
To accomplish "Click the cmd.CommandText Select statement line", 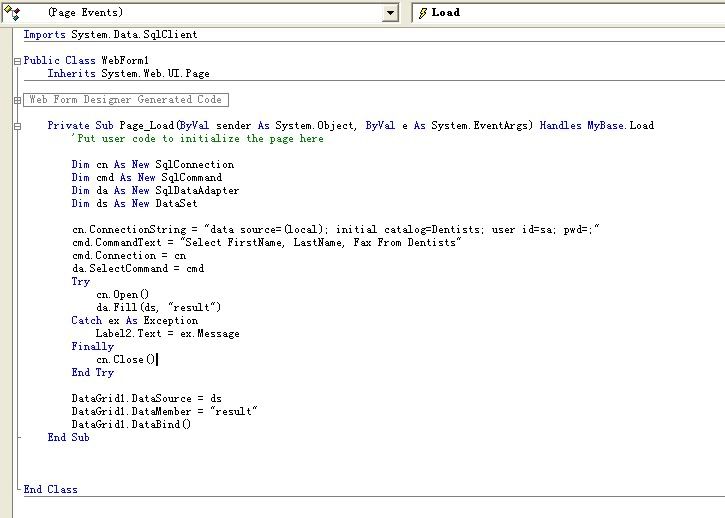I will [267, 242].
